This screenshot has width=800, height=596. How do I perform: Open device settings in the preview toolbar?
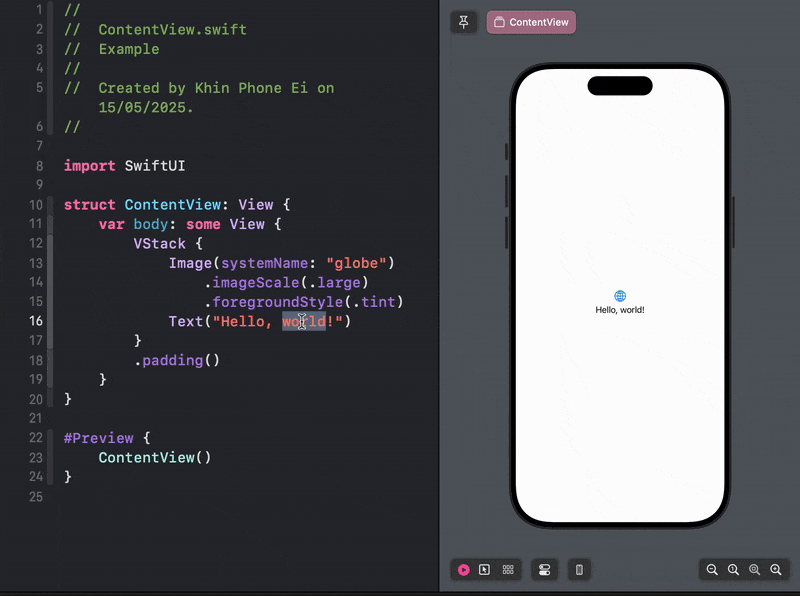[x=579, y=569]
